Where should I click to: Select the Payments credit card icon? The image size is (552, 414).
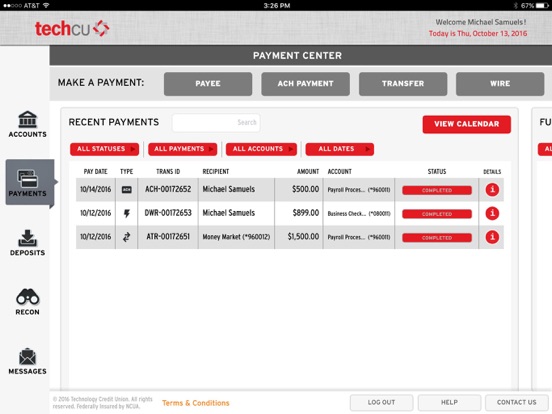[x=27, y=179]
